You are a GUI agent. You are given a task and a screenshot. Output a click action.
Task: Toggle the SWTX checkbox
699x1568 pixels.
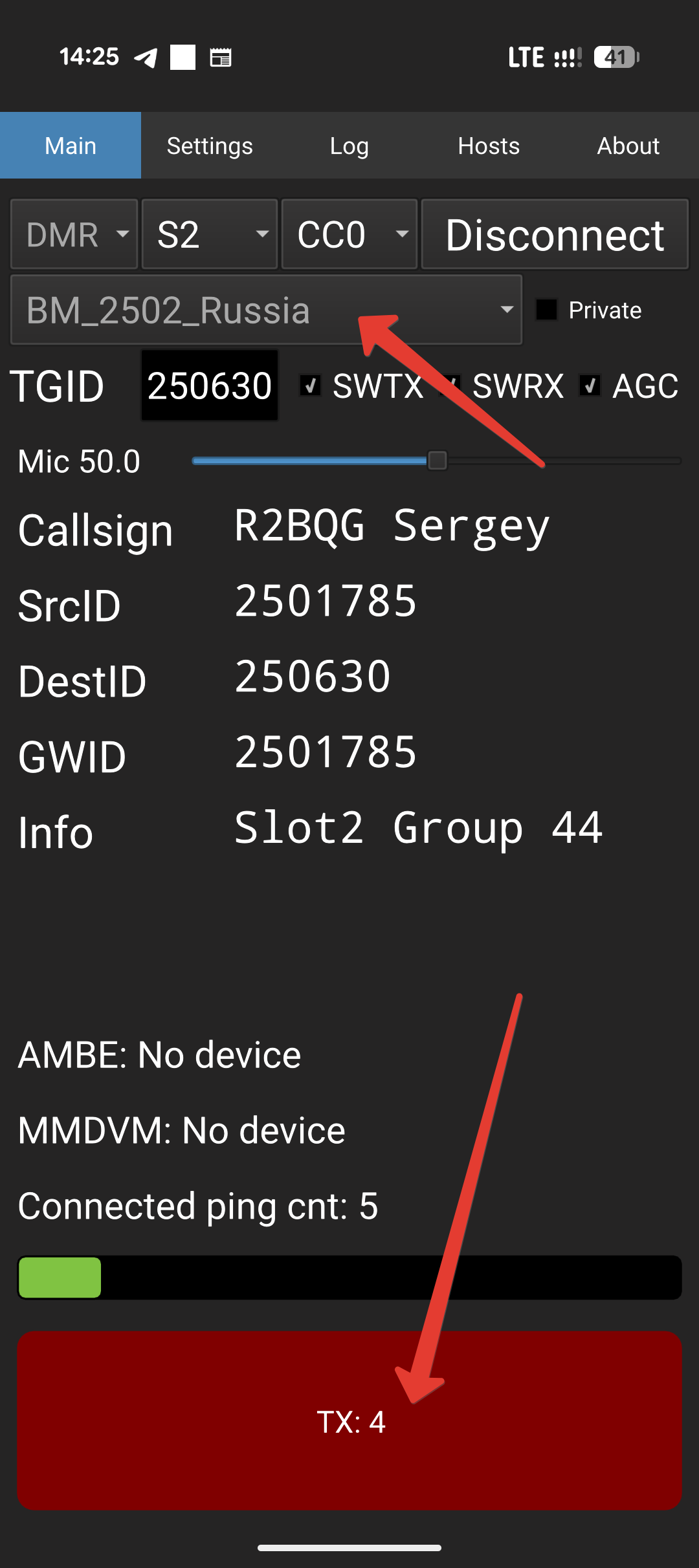(311, 386)
